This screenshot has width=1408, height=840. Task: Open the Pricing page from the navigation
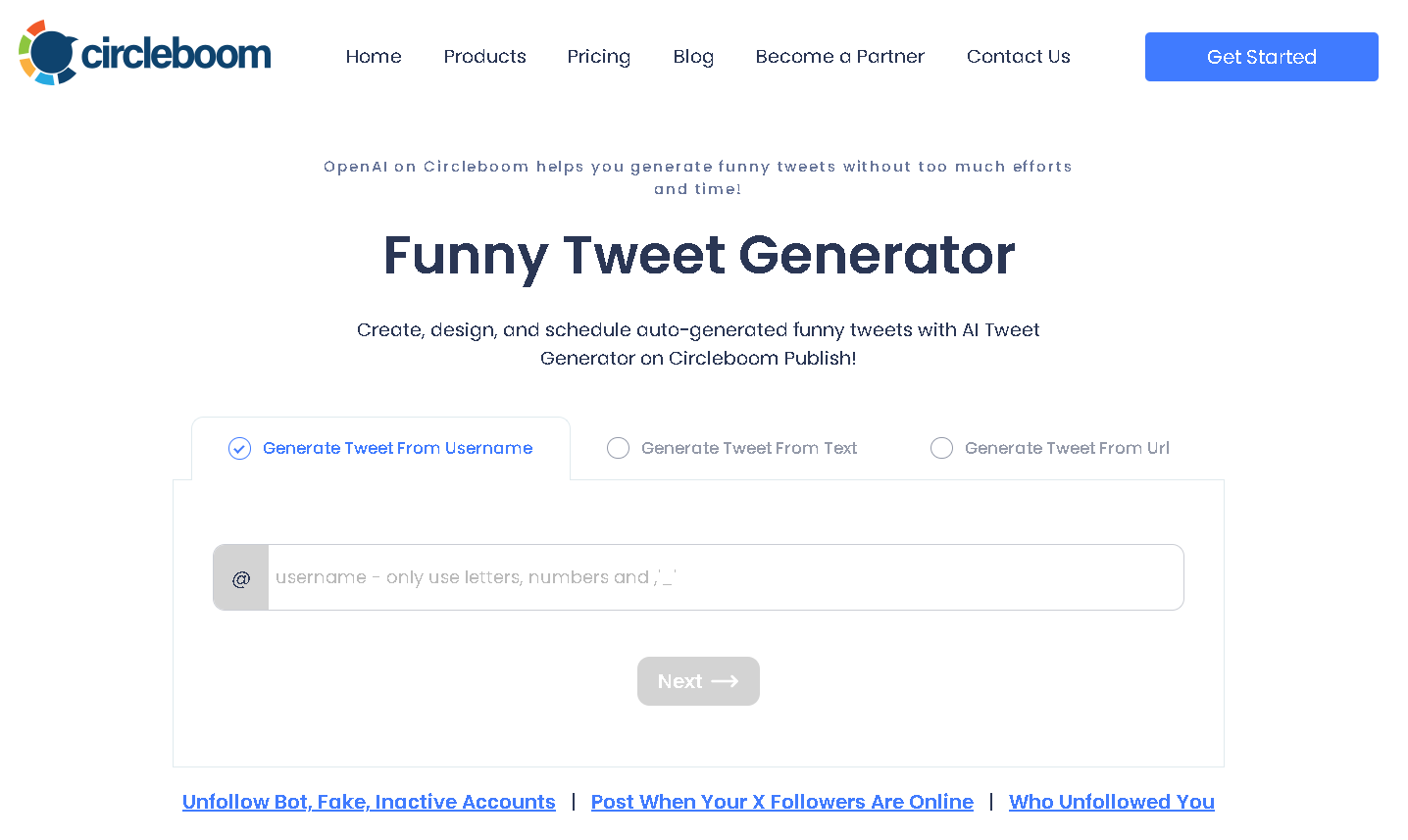point(598,57)
